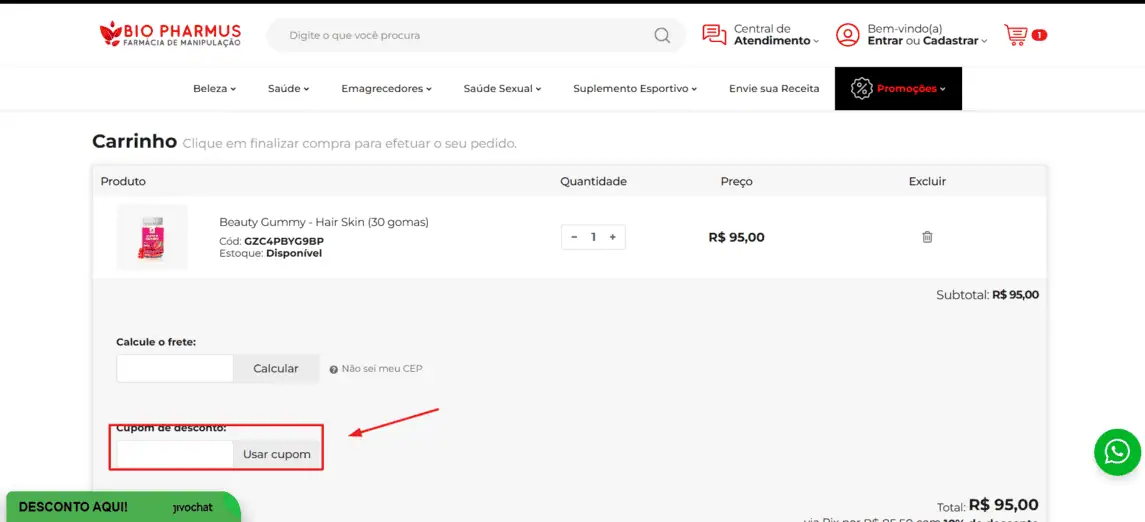This screenshot has width=1145, height=522.
Task: Expand the Entrar ou Cadastrar chevron
Action: (984, 42)
